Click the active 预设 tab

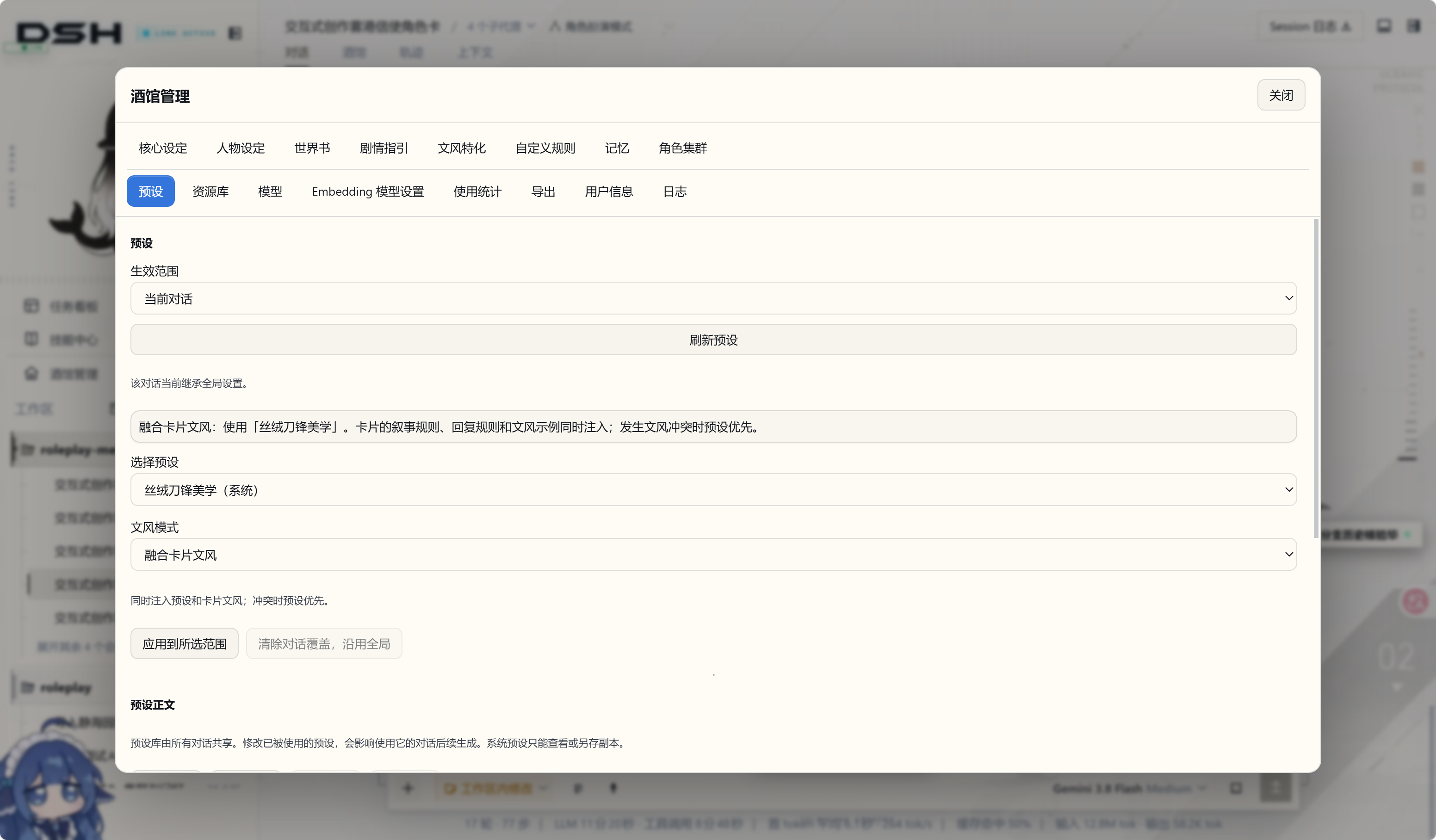[150, 191]
